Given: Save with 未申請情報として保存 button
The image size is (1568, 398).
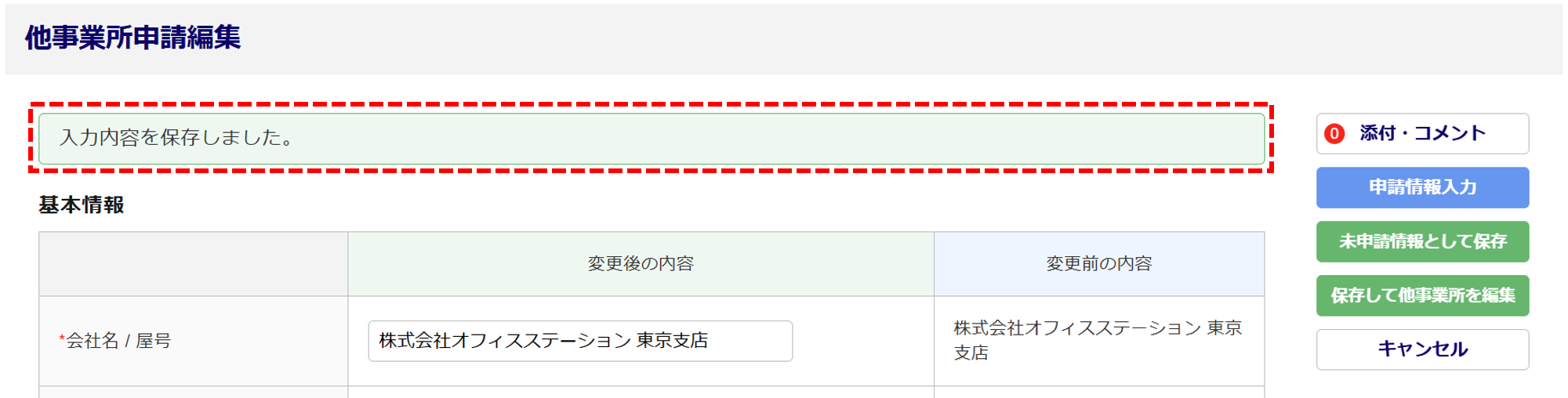Looking at the screenshot, I should click(x=1421, y=241).
